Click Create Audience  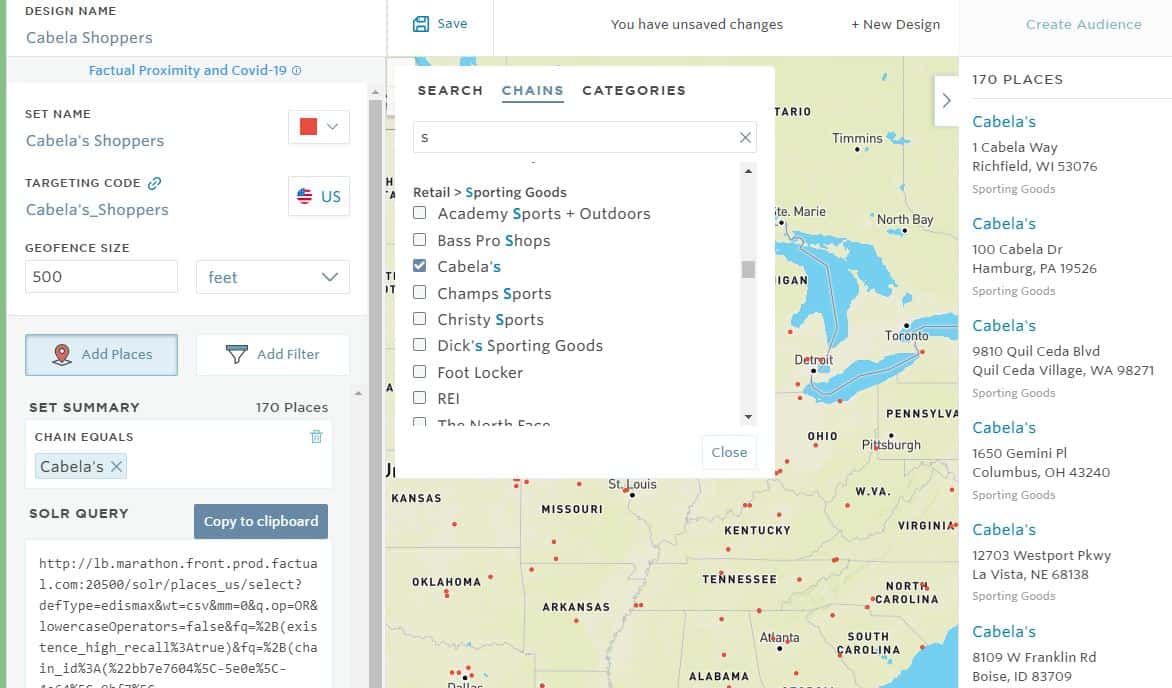(1084, 25)
